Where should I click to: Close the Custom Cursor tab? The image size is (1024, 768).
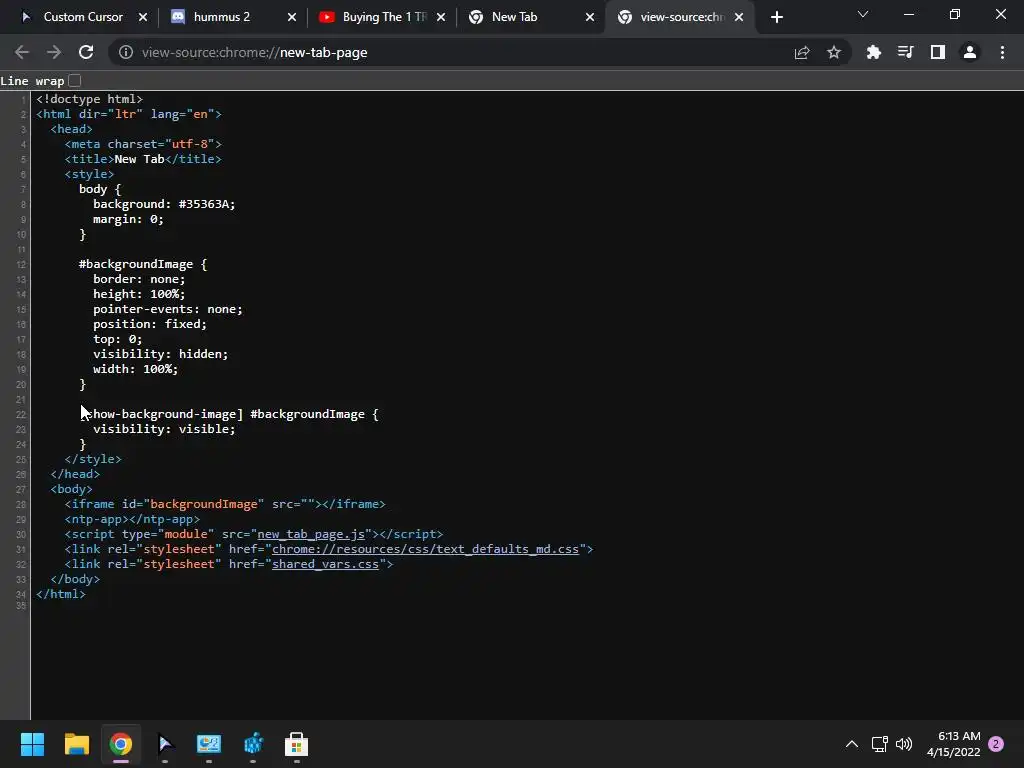143,18
